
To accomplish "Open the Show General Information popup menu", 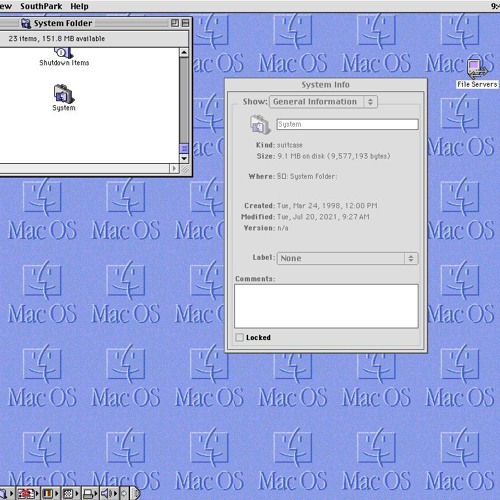I will click(x=323, y=102).
